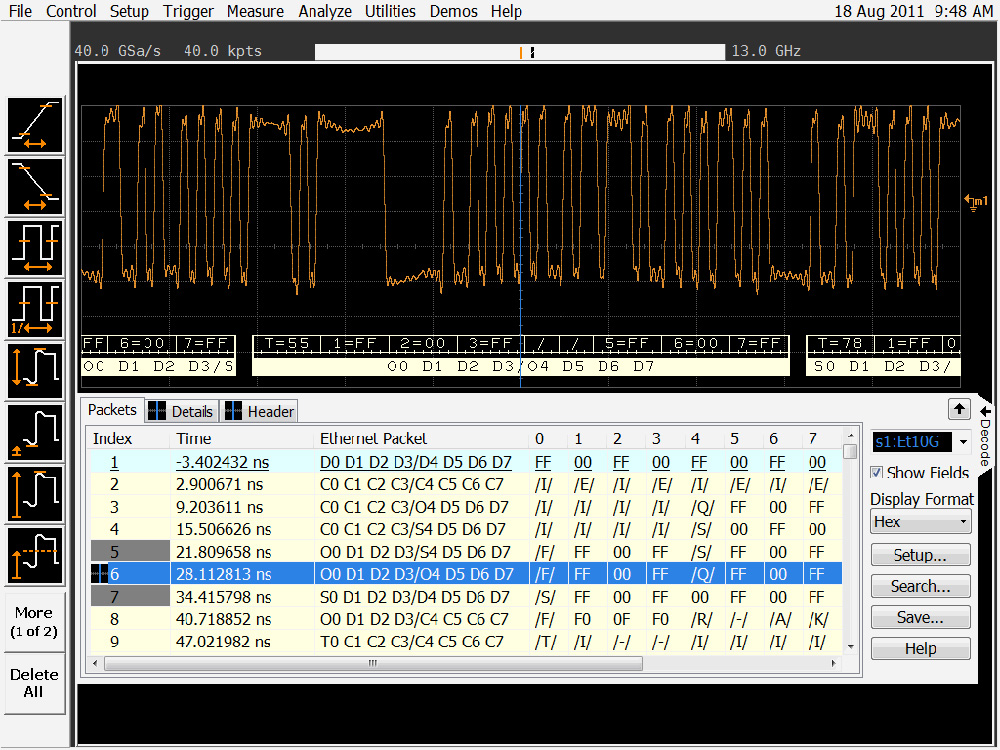Click the dashed-line voltage measurement icon
This screenshot has height=750, width=1000.
(35, 555)
